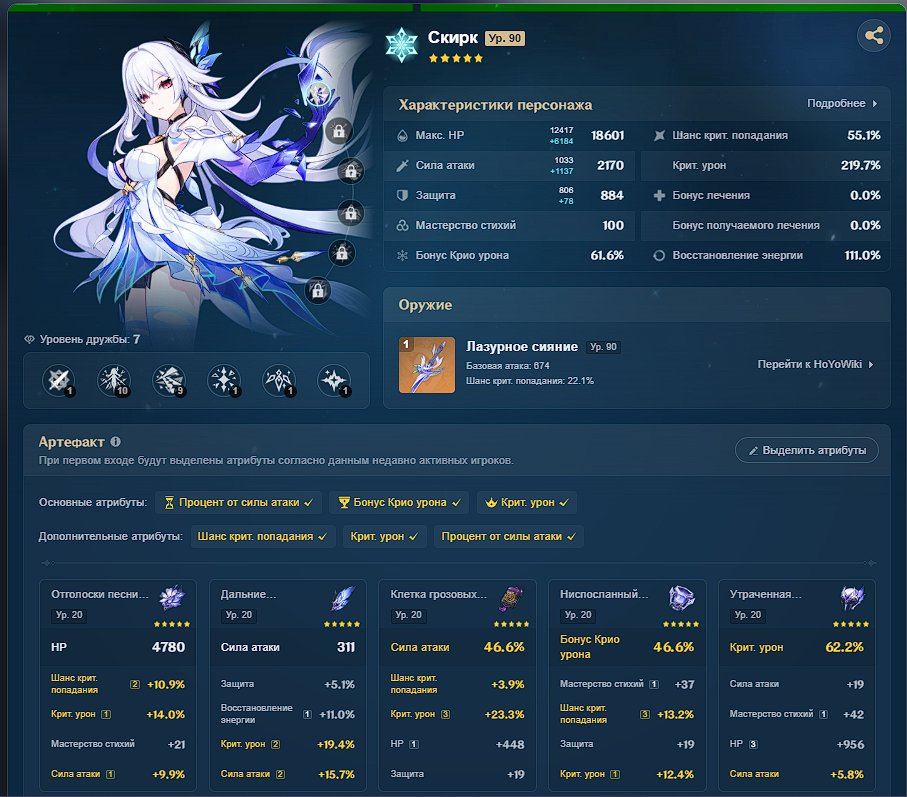Click the Cryo element snowflake icon
This screenshot has height=797, width=907.
pos(401,45)
